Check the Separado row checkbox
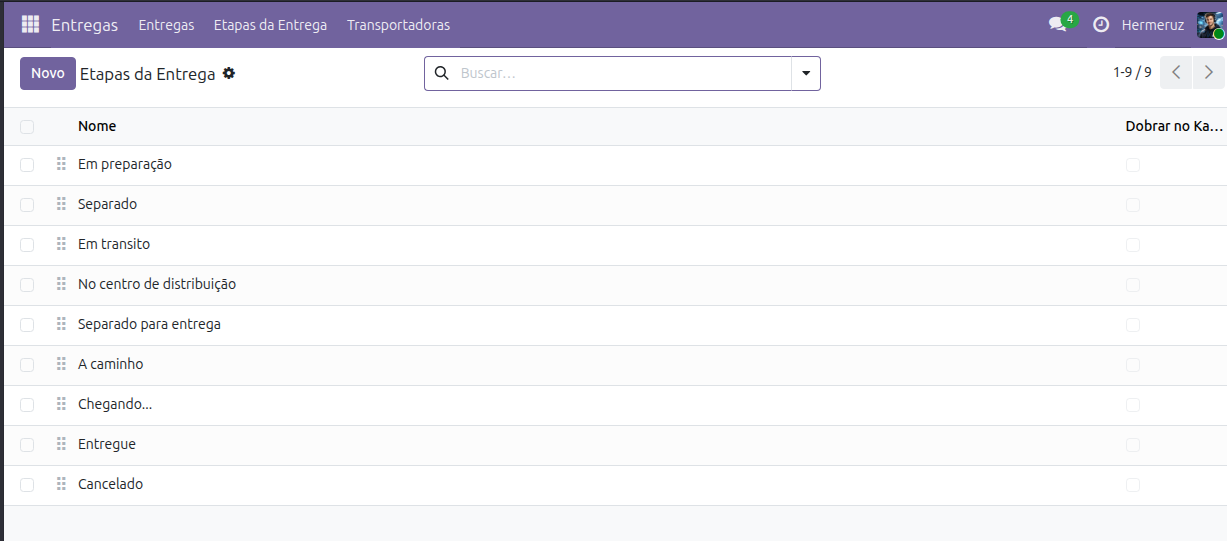1227x541 pixels. click(27, 204)
